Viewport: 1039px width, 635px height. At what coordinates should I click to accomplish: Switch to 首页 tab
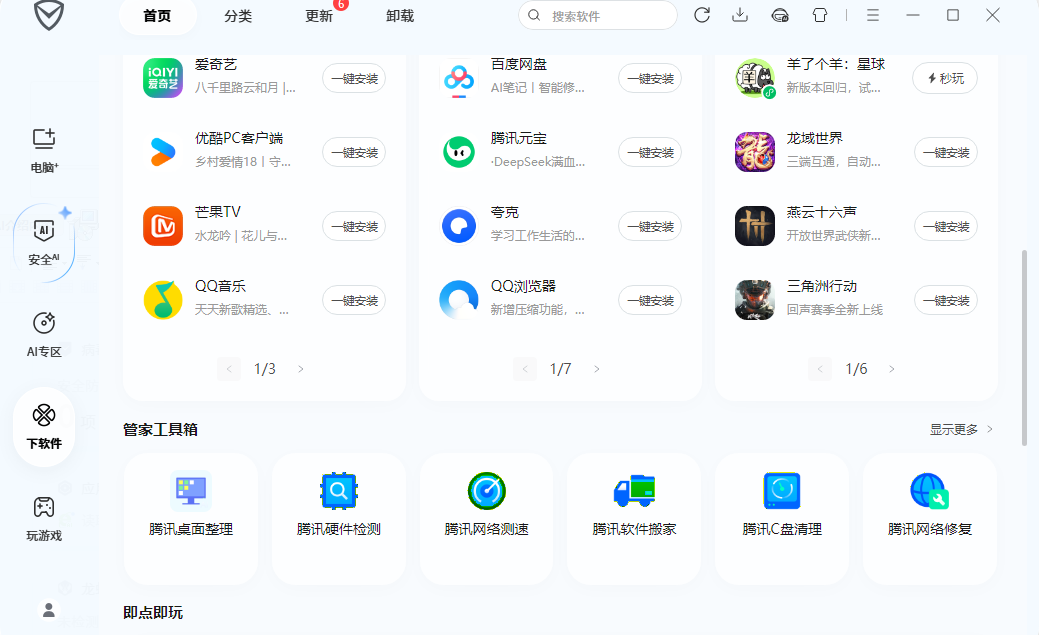[x=158, y=16]
